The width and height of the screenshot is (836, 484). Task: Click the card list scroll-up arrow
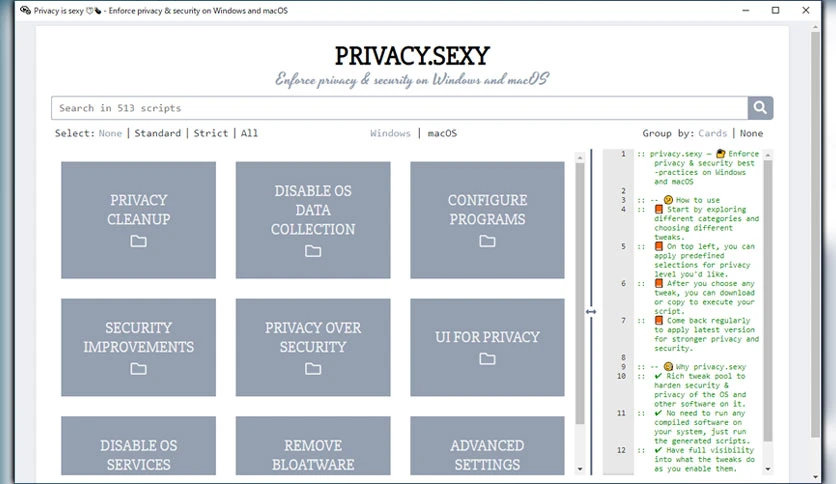point(580,158)
